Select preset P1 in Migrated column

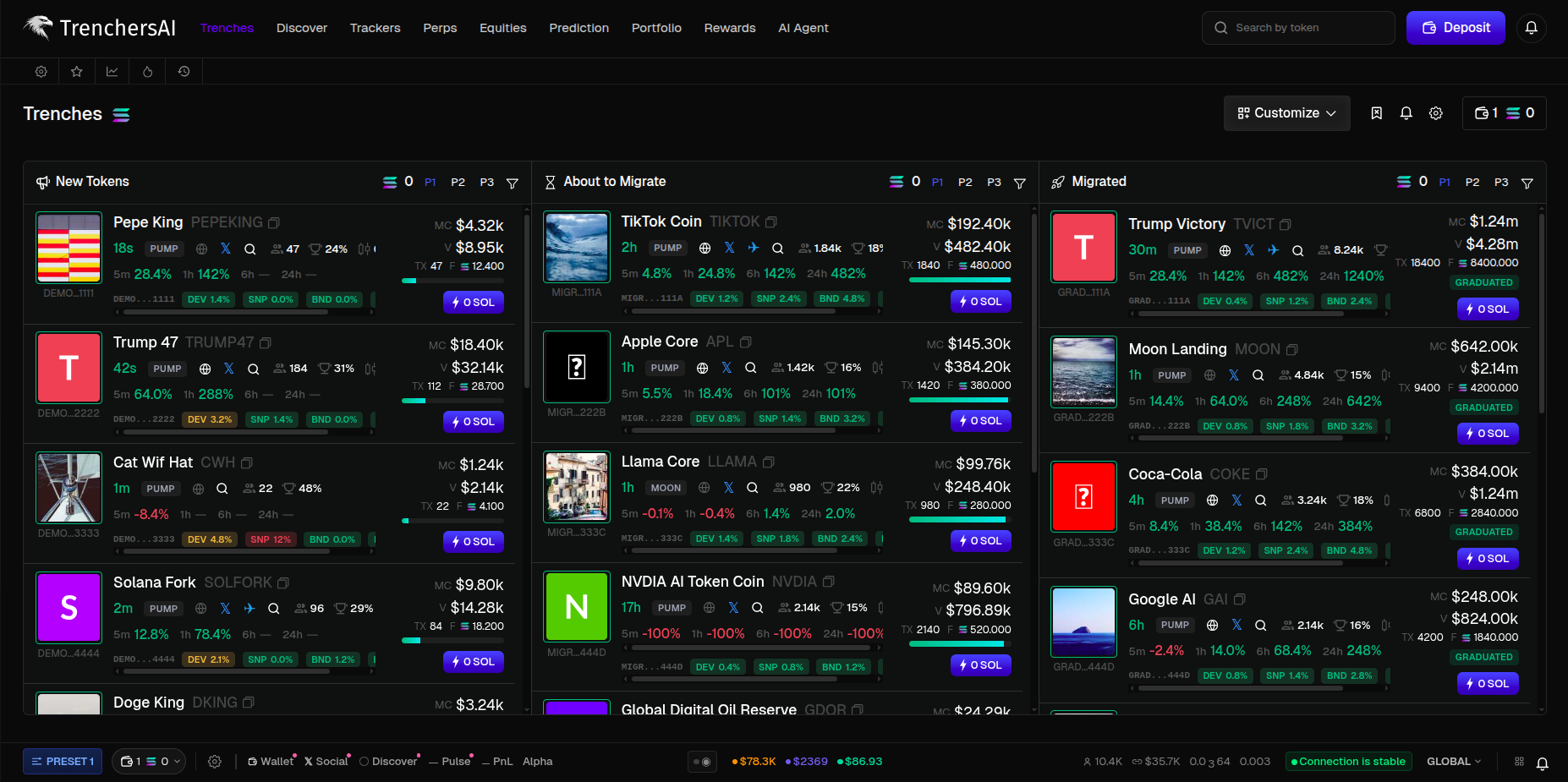(1445, 182)
